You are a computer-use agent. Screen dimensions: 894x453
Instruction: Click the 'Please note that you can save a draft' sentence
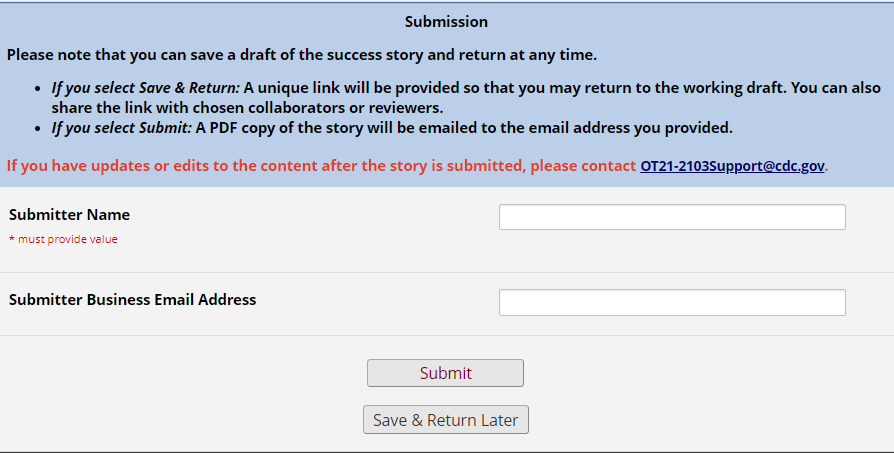click(x=301, y=54)
